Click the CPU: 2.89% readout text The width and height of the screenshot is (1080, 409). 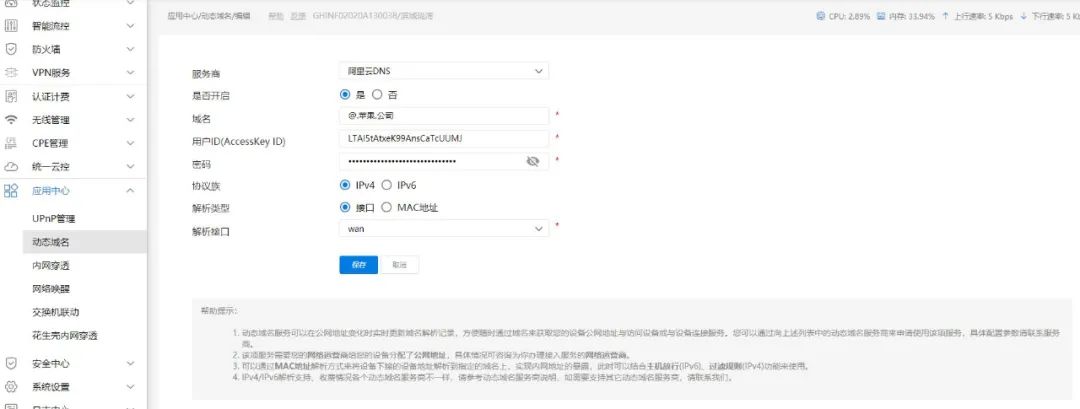pos(849,16)
